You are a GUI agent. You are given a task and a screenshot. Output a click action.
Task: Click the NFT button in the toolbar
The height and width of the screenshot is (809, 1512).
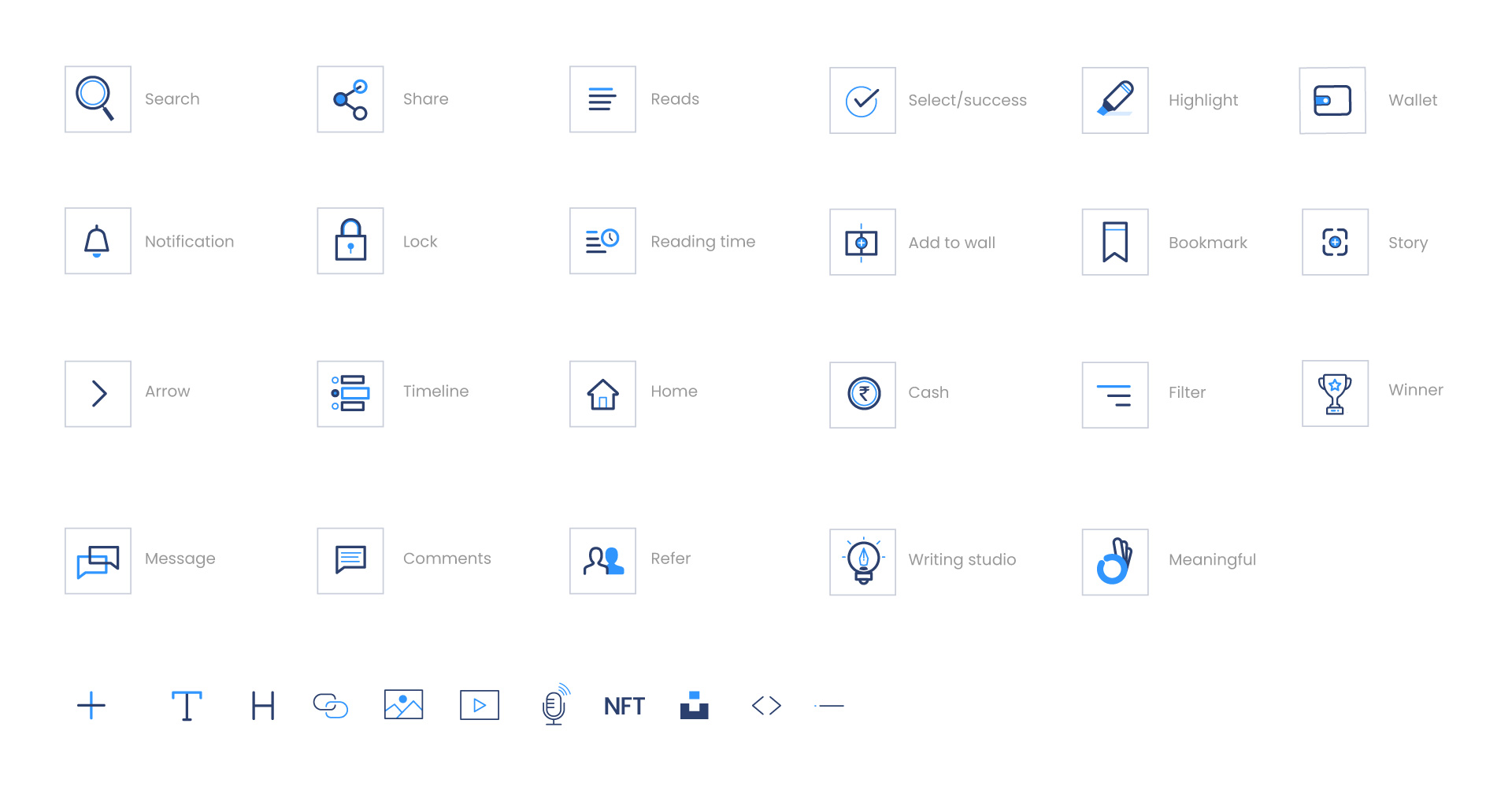[x=624, y=706]
